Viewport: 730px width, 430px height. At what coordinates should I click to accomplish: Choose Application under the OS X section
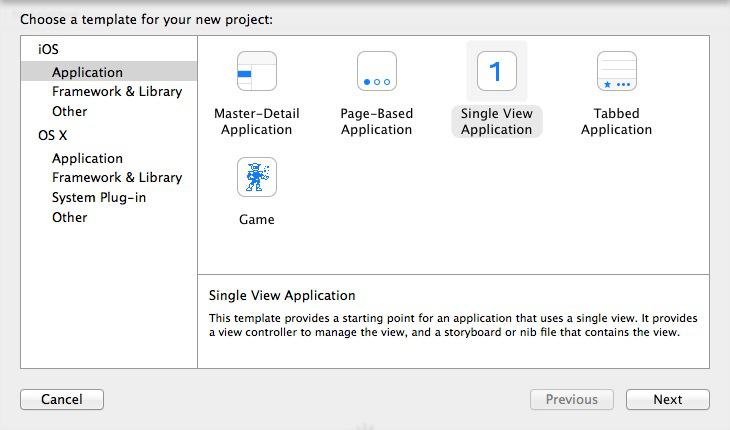click(87, 158)
